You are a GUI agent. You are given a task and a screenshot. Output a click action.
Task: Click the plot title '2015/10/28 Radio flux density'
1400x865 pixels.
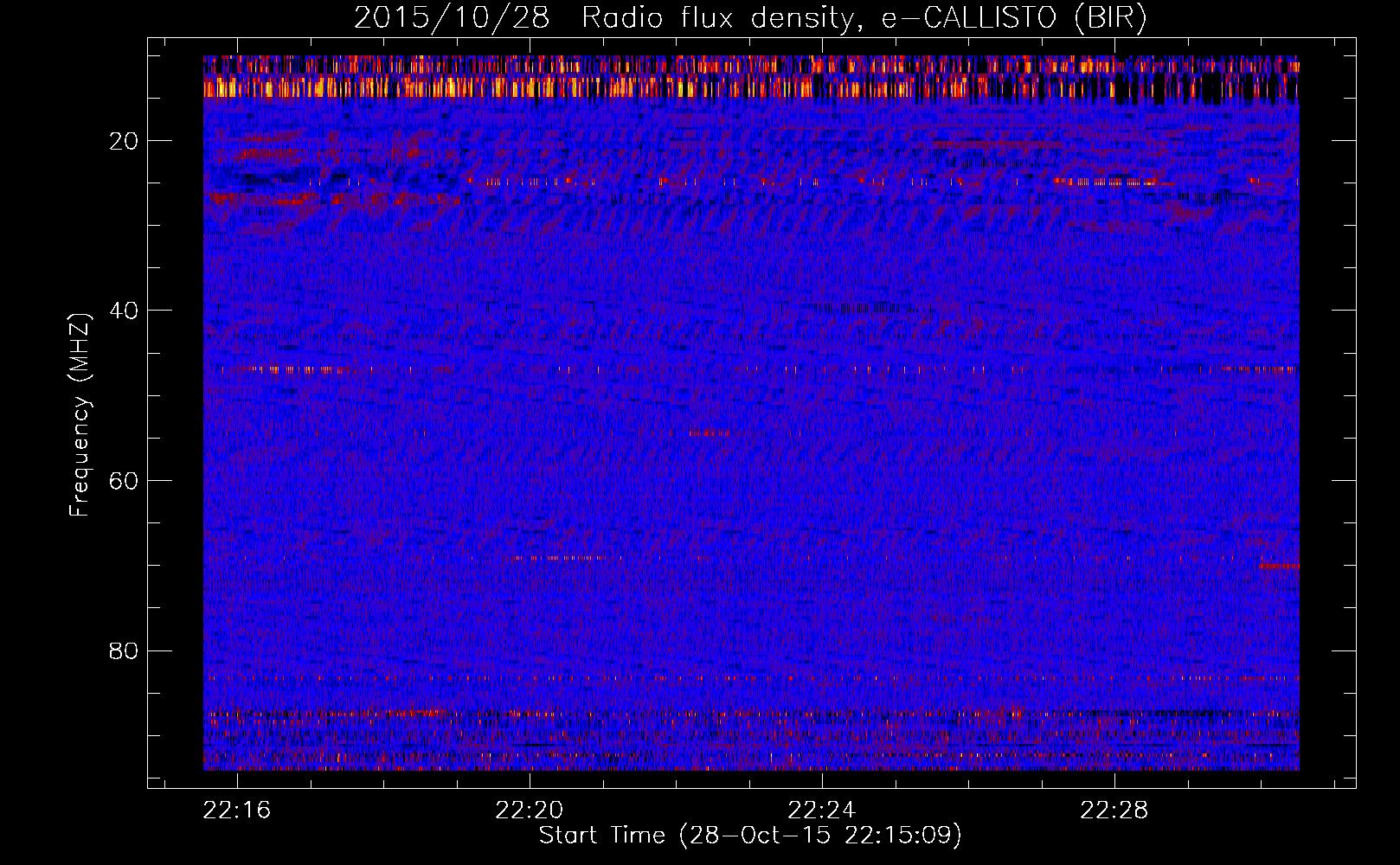(x=750, y=18)
